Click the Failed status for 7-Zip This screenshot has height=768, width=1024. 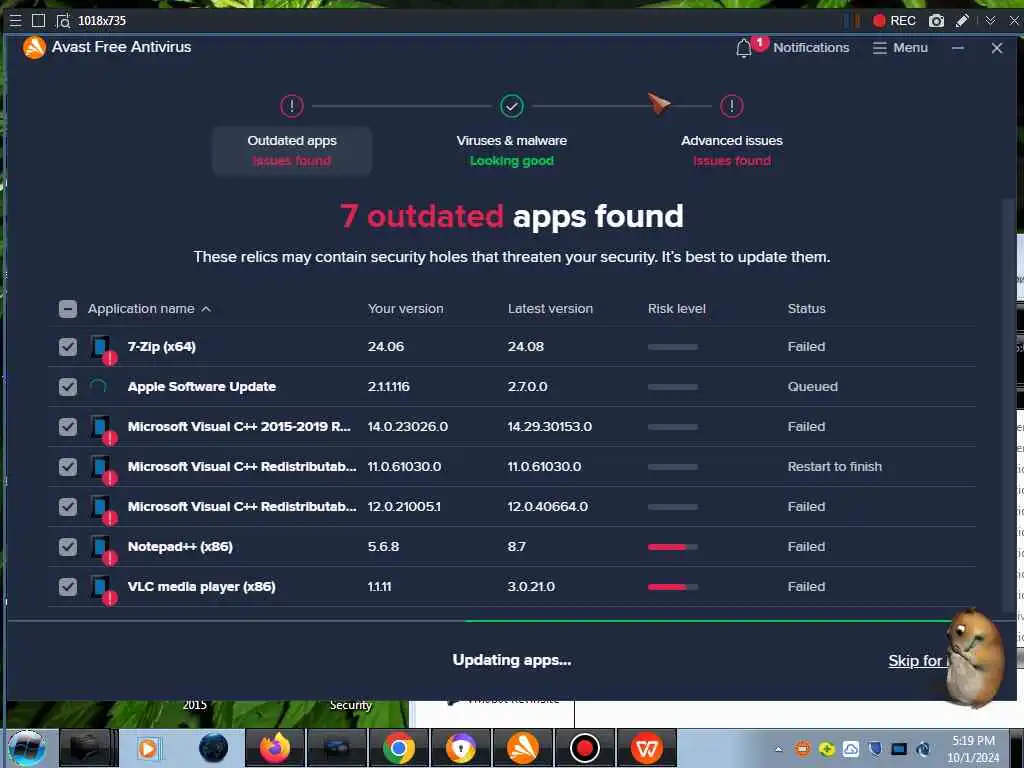pos(806,347)
